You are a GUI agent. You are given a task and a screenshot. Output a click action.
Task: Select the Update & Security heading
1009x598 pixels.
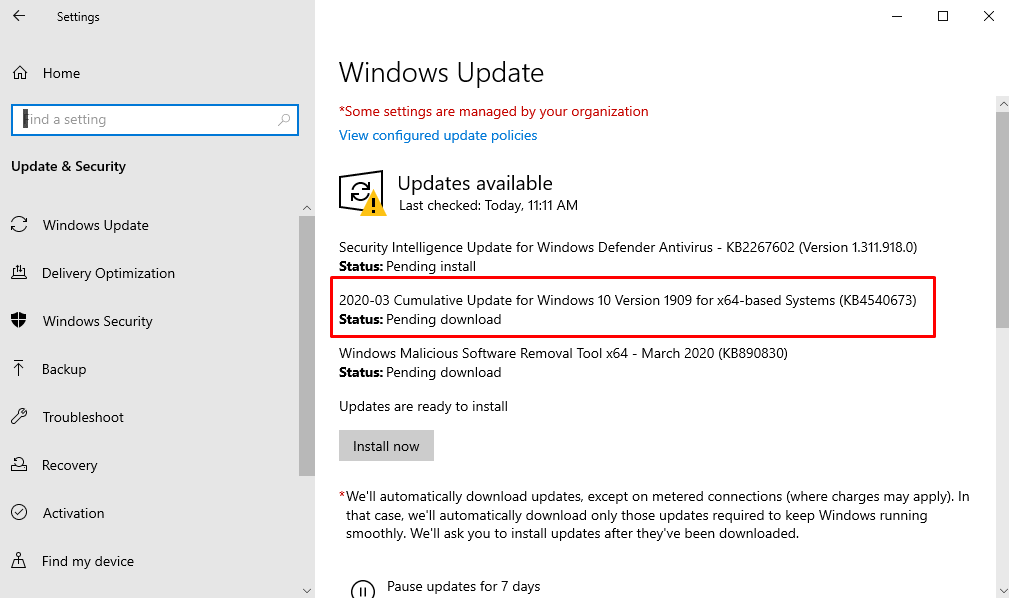coord(68,166)
